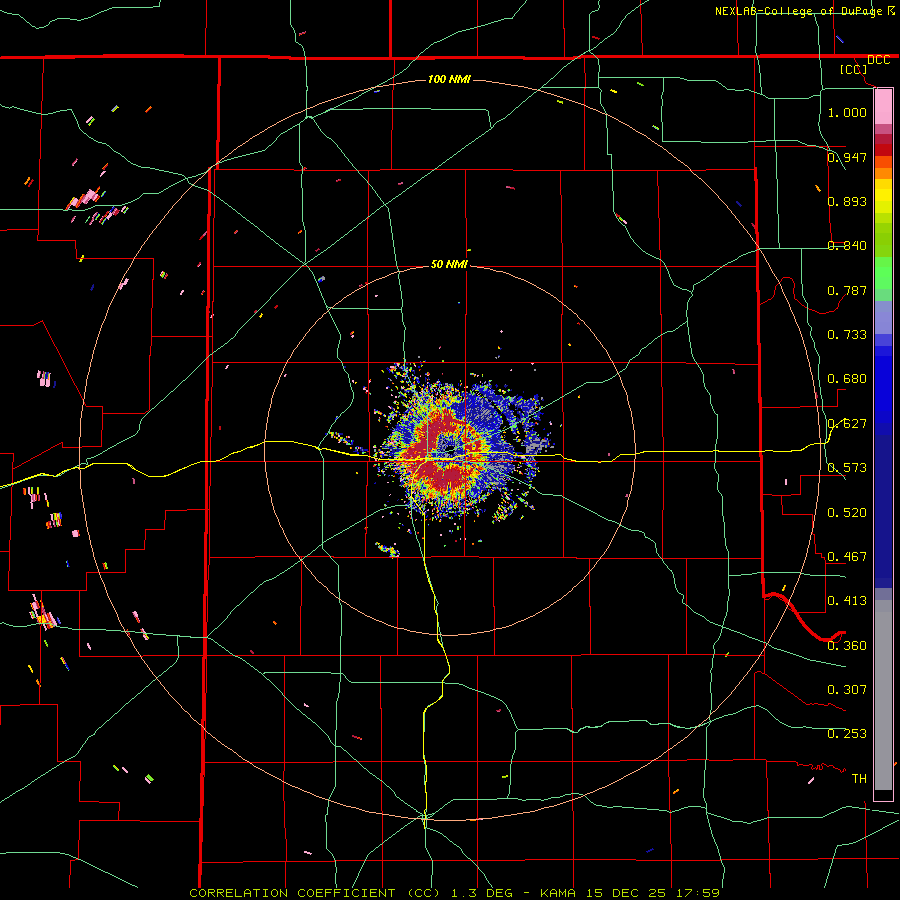Pick the gray segment of the color bar
900x900 pixels.
click(883, 695)
